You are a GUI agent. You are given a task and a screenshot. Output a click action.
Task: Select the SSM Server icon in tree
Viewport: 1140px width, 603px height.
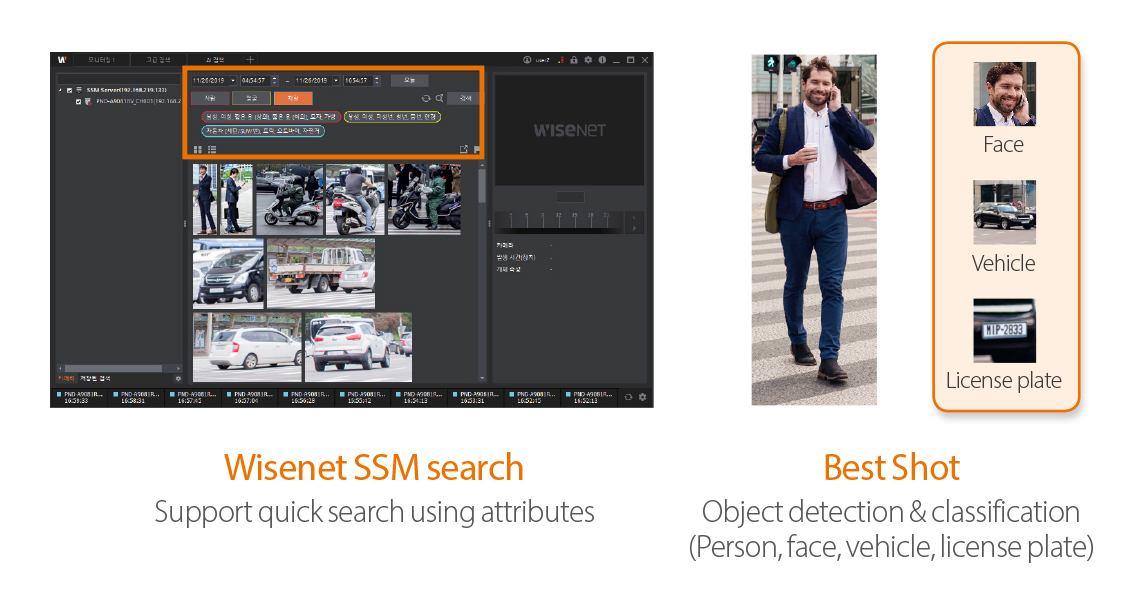(79, 90)
